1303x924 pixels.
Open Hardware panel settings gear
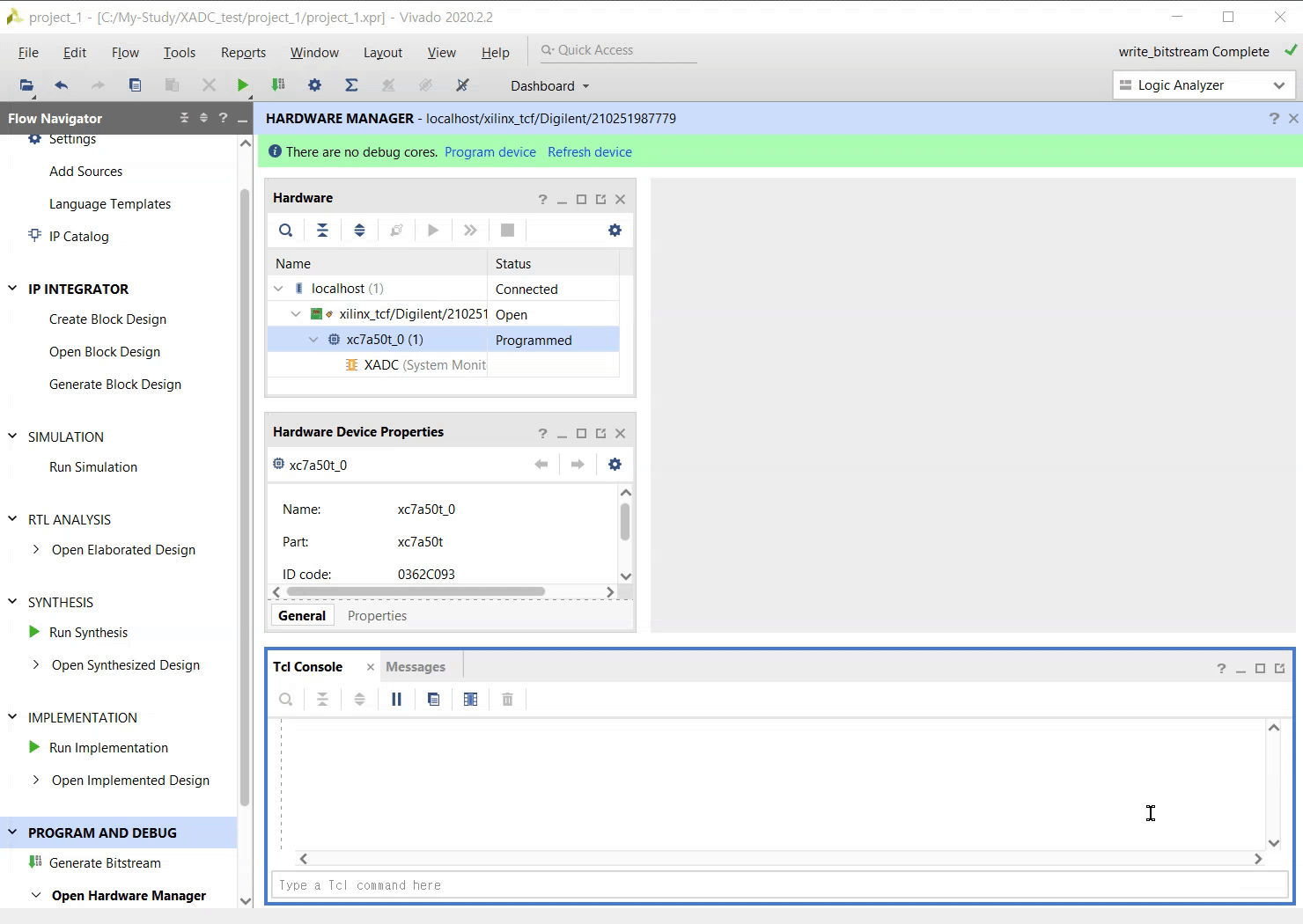pos(615,231)
